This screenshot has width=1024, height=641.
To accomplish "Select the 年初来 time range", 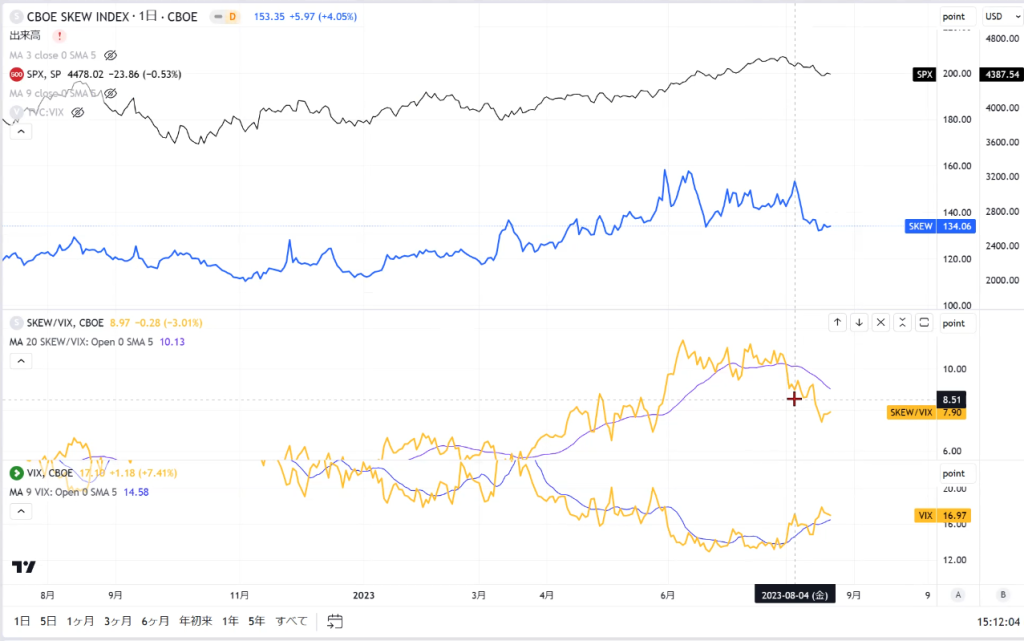I will tap(196, 621).
